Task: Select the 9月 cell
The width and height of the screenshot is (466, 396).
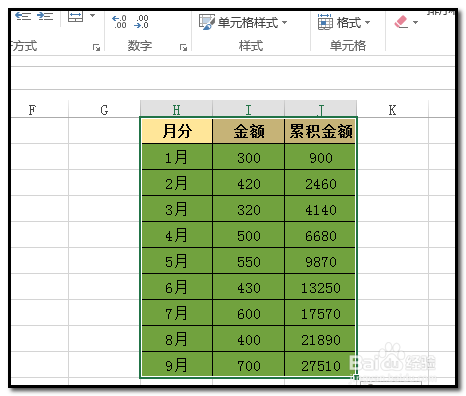Action: (x=177, y=365)
